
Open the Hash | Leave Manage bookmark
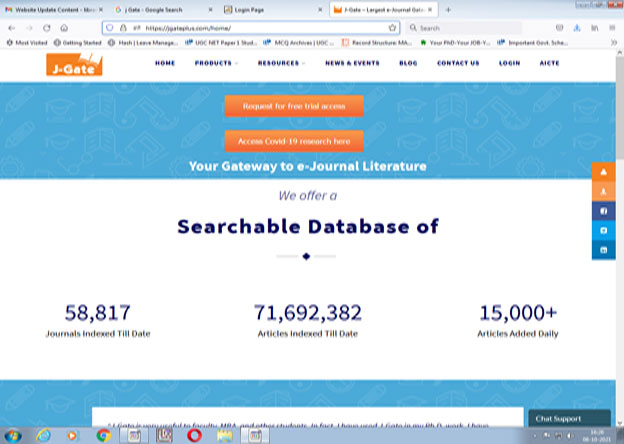[x=143, y=43]
